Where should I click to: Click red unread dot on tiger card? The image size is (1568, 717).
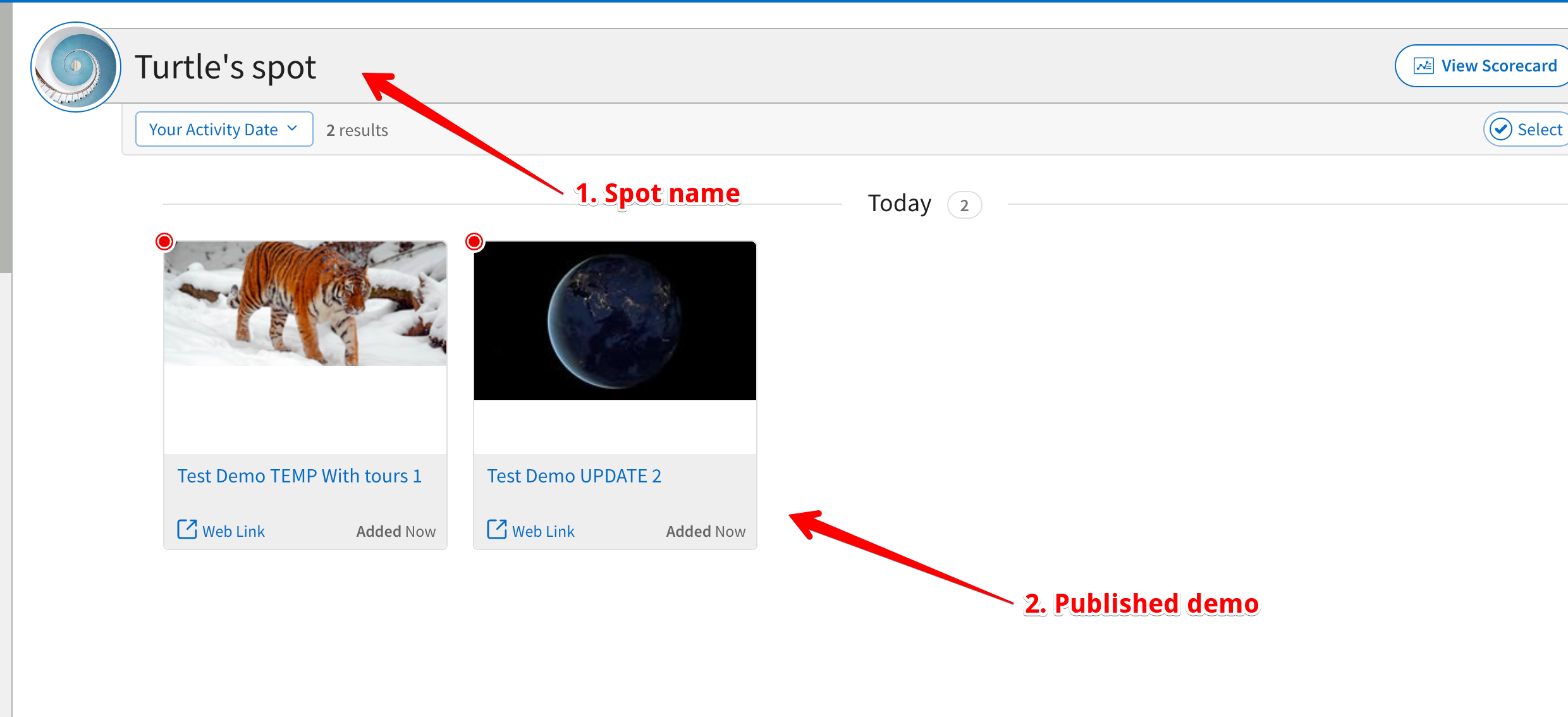[x=164, y=242]
